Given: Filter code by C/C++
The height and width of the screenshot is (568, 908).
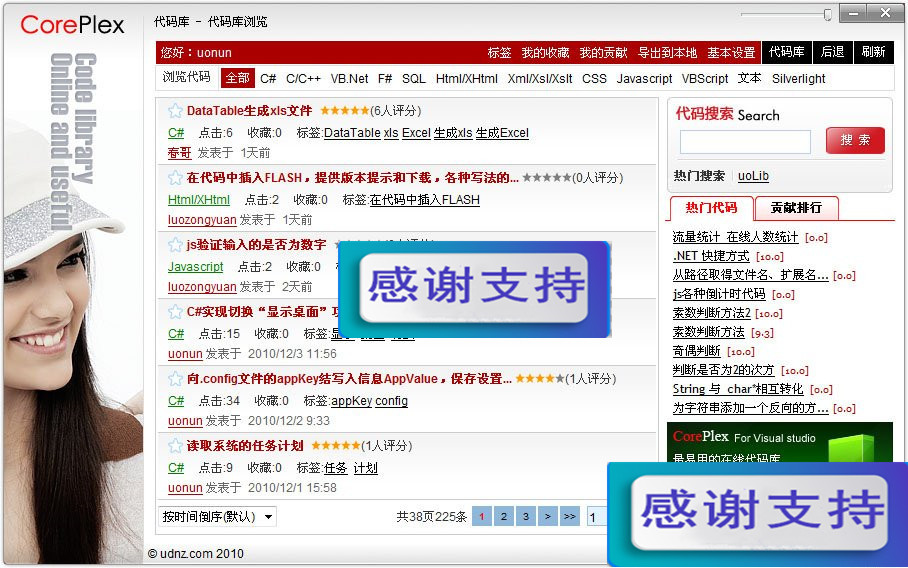Looking at the screenshot, I should pyautogui.click(x=303, y=79).
